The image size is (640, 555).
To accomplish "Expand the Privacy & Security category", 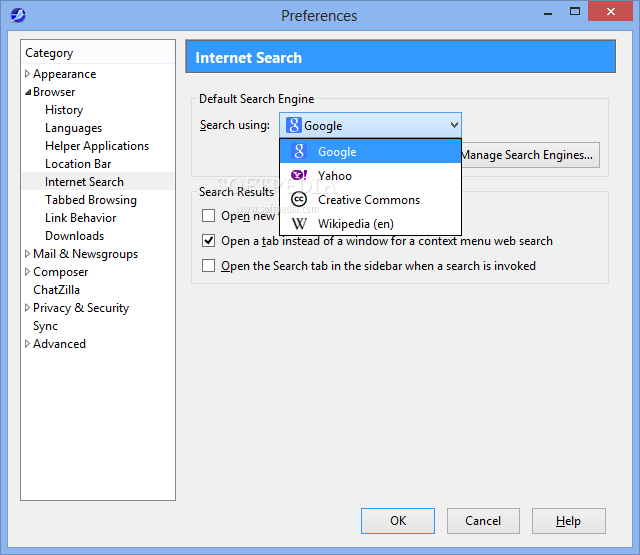I will coord(27,308).
